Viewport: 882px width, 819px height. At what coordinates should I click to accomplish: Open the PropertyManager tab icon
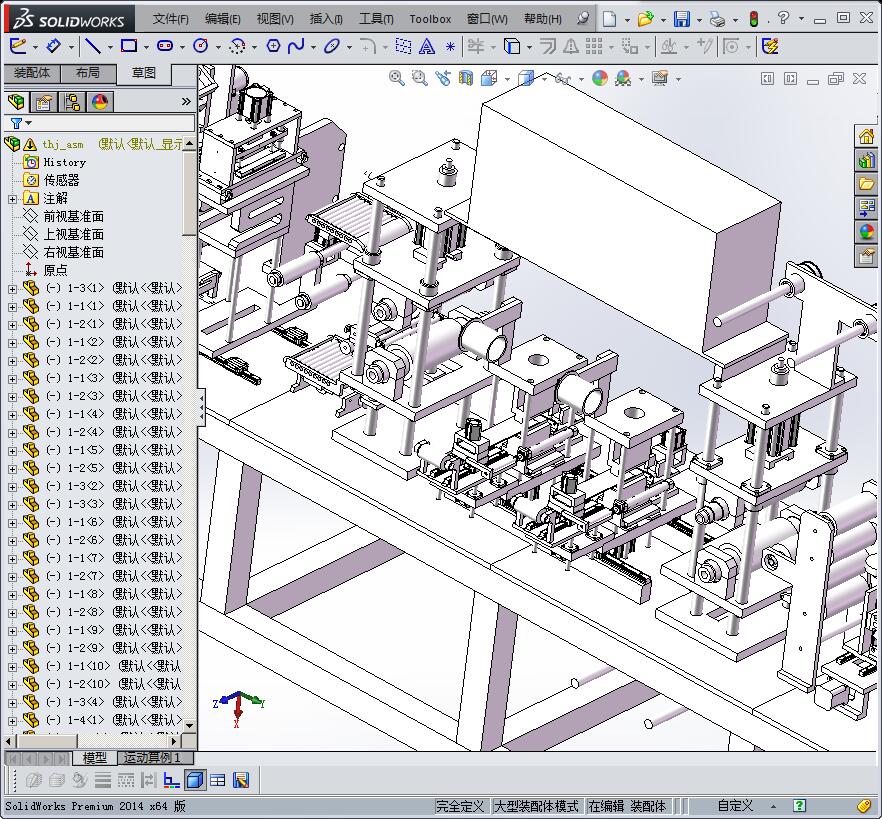[44, 102]
